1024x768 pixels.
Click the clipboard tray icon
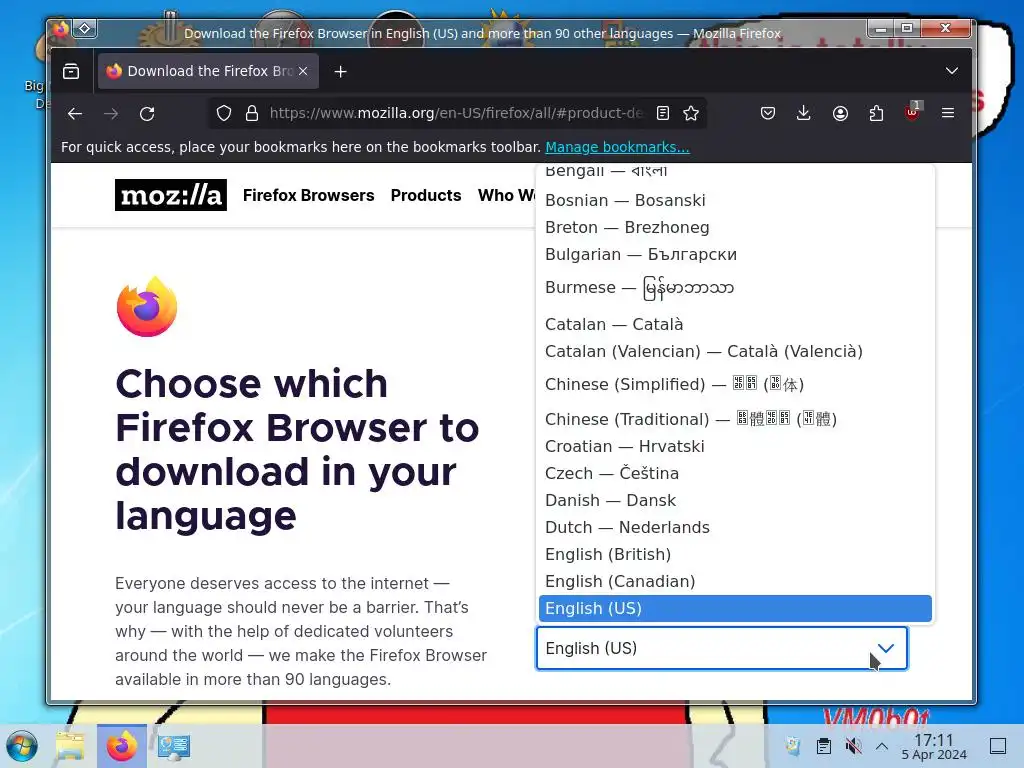824,746
